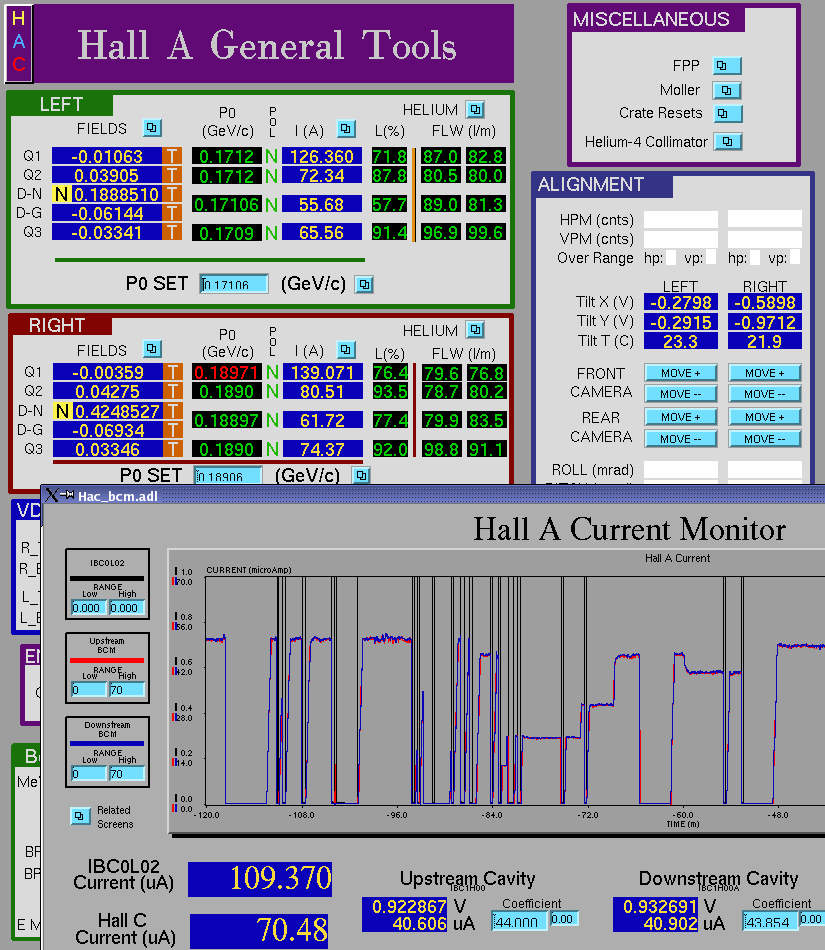Viewport: 825px width, 950px height.
Task: Click RIGHT Tilt Y value -0.9712
Action: pos(764,322)
